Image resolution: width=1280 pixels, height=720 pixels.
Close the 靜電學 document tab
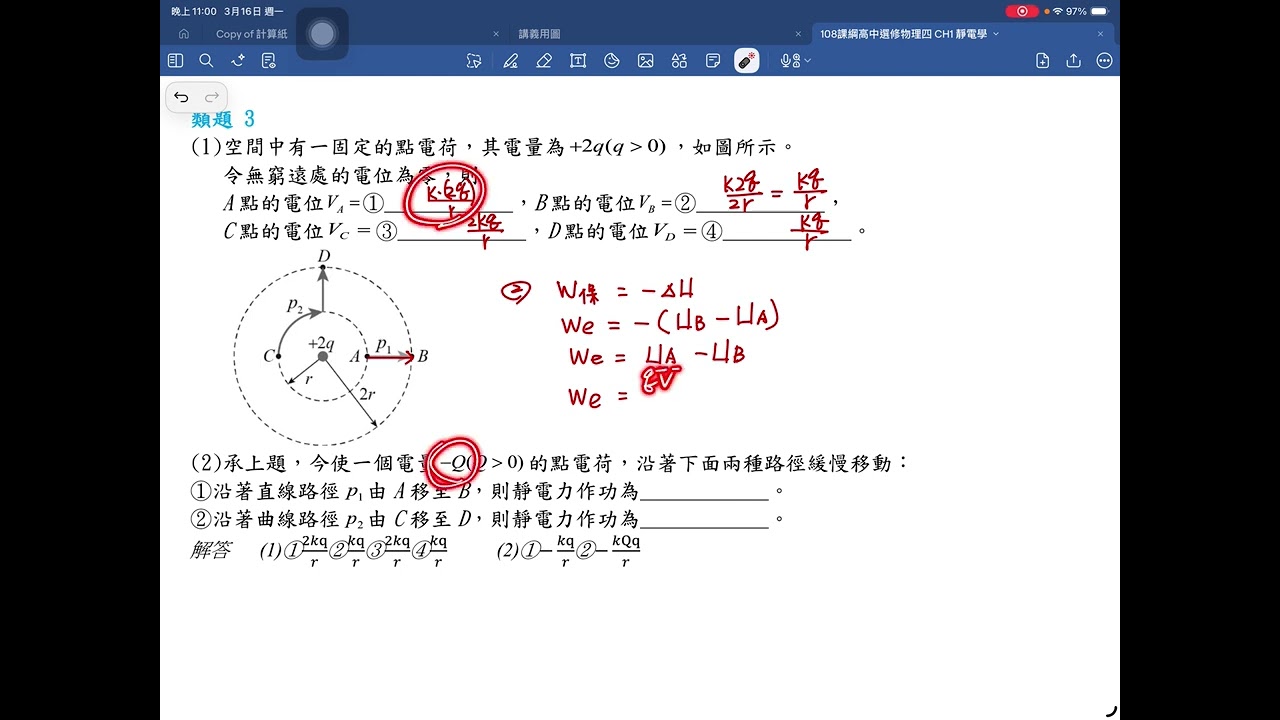tap(1101, 34)
